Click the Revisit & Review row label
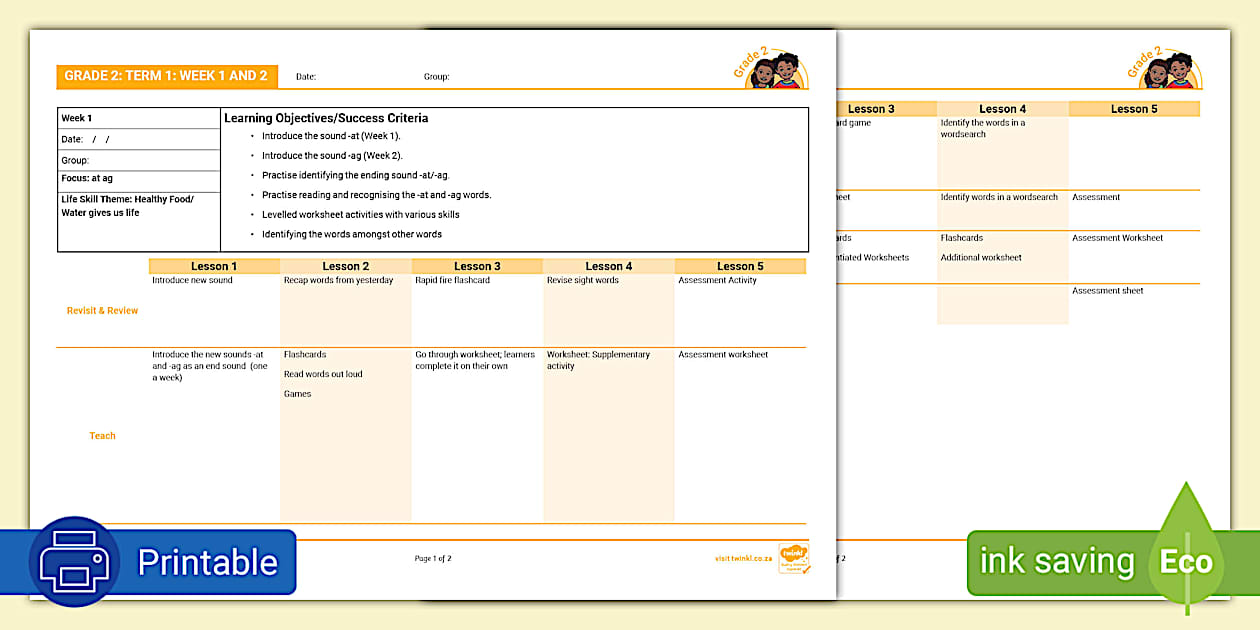The height and width of the screenshot is (630, 1260). [102, 311]
